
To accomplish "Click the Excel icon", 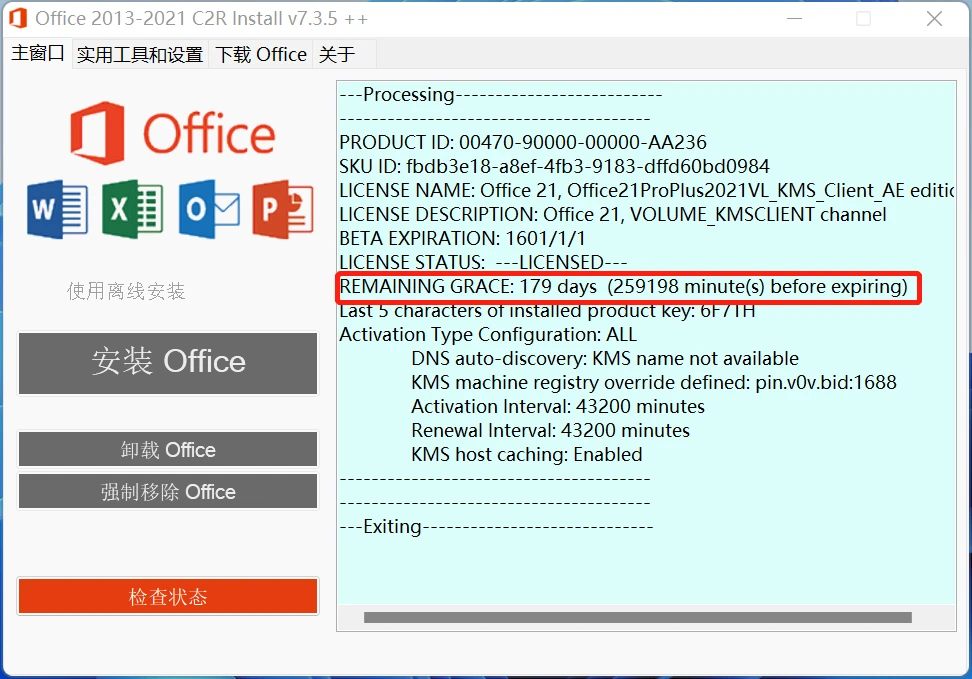I will (x=133, y=209).
